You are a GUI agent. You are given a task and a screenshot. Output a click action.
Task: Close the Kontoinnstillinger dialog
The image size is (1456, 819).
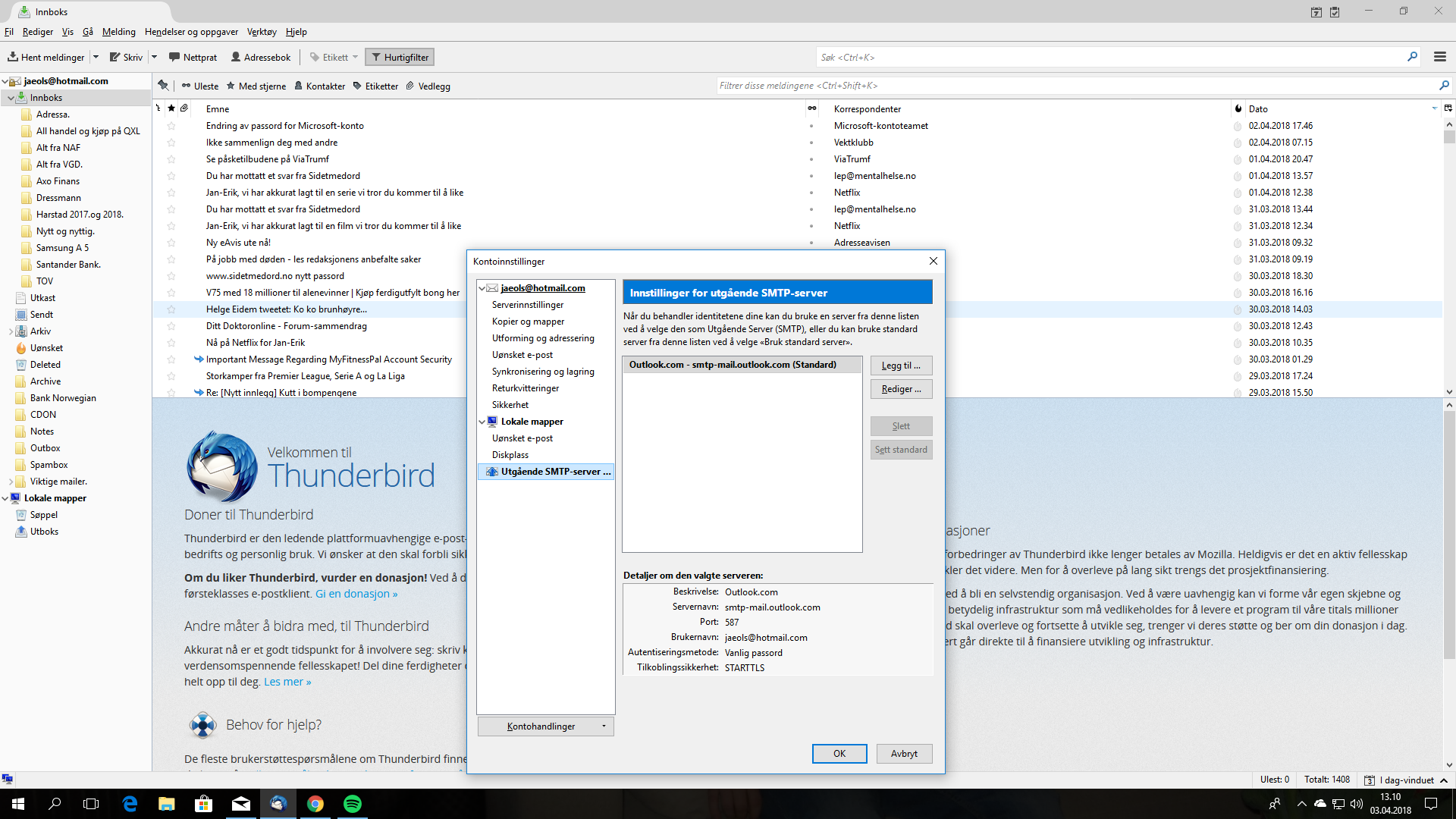934,261
